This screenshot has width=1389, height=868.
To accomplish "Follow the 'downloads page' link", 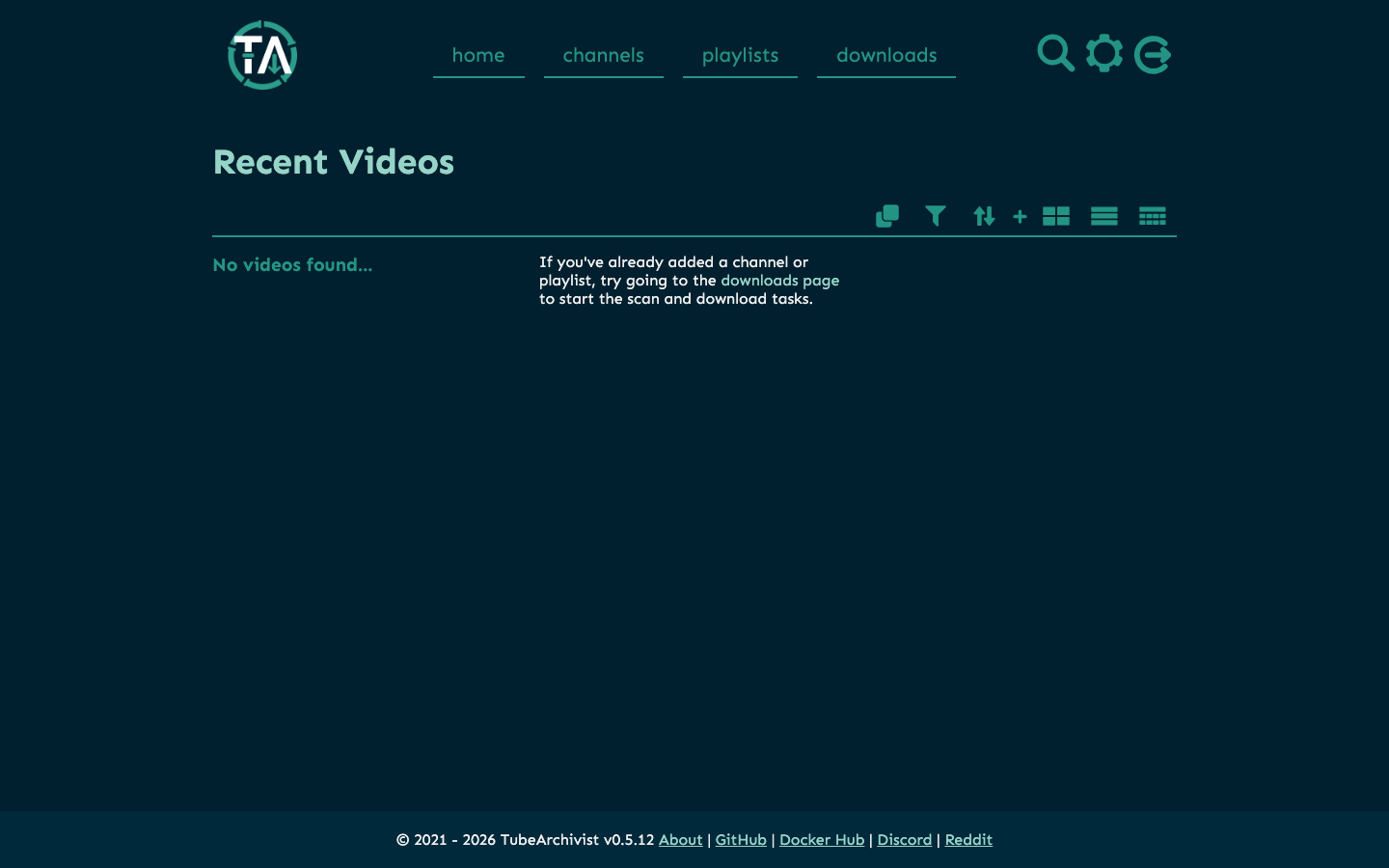I will tap(779, 281).
